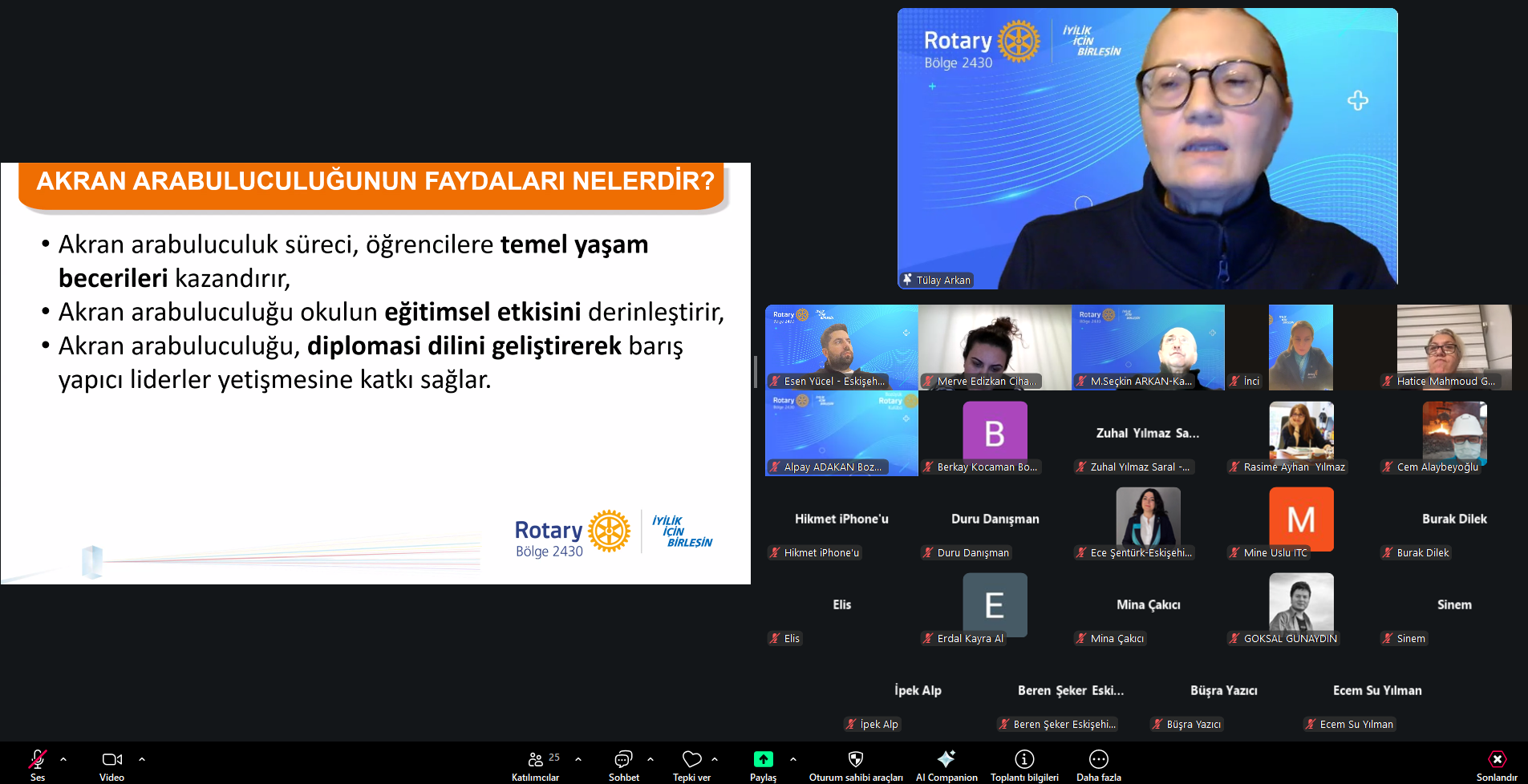The image size is (1528, 784).
Task: Click the green Paylaş share screen icon
Action: [x=763, y=759]
